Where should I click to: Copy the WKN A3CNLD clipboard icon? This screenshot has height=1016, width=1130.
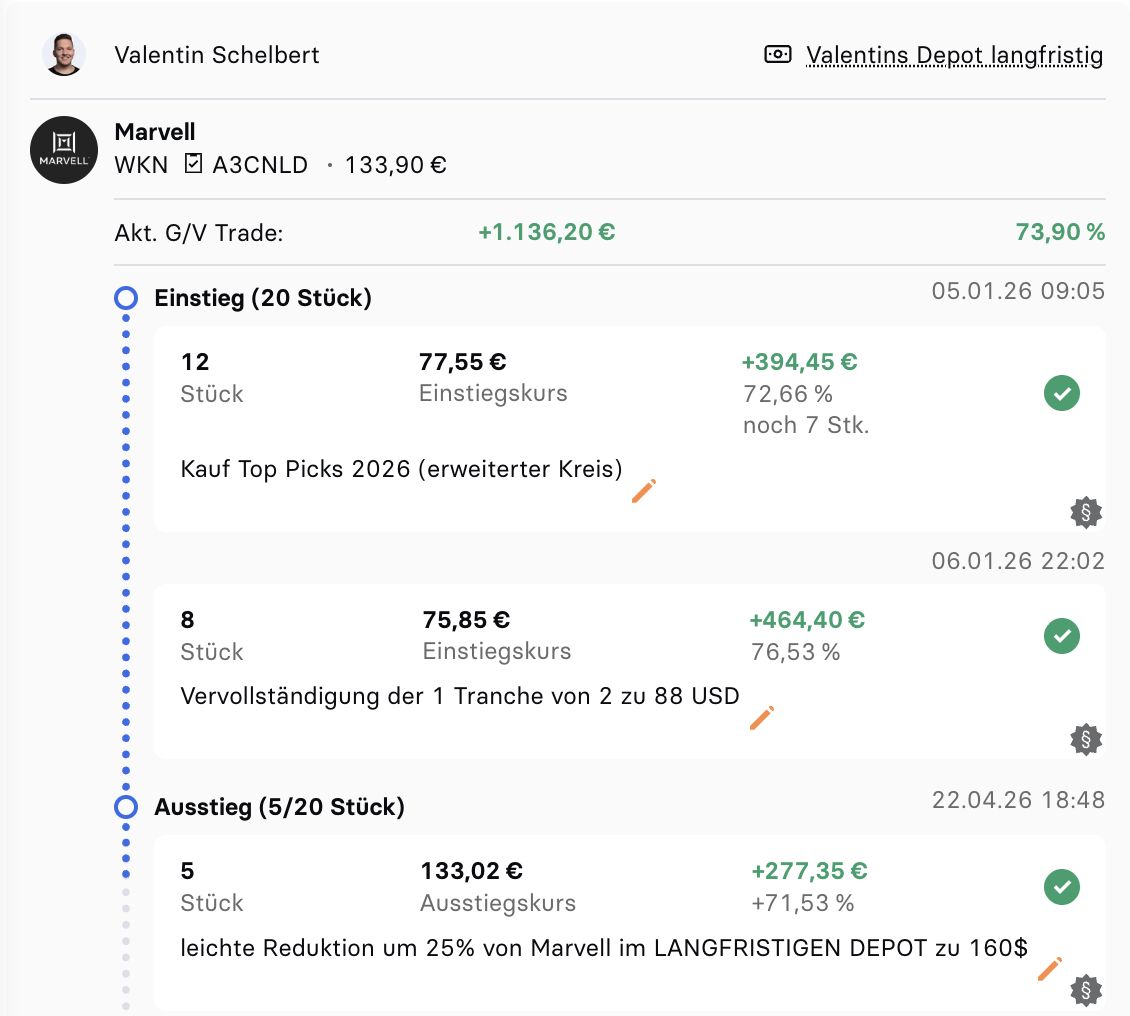point(194,164)
